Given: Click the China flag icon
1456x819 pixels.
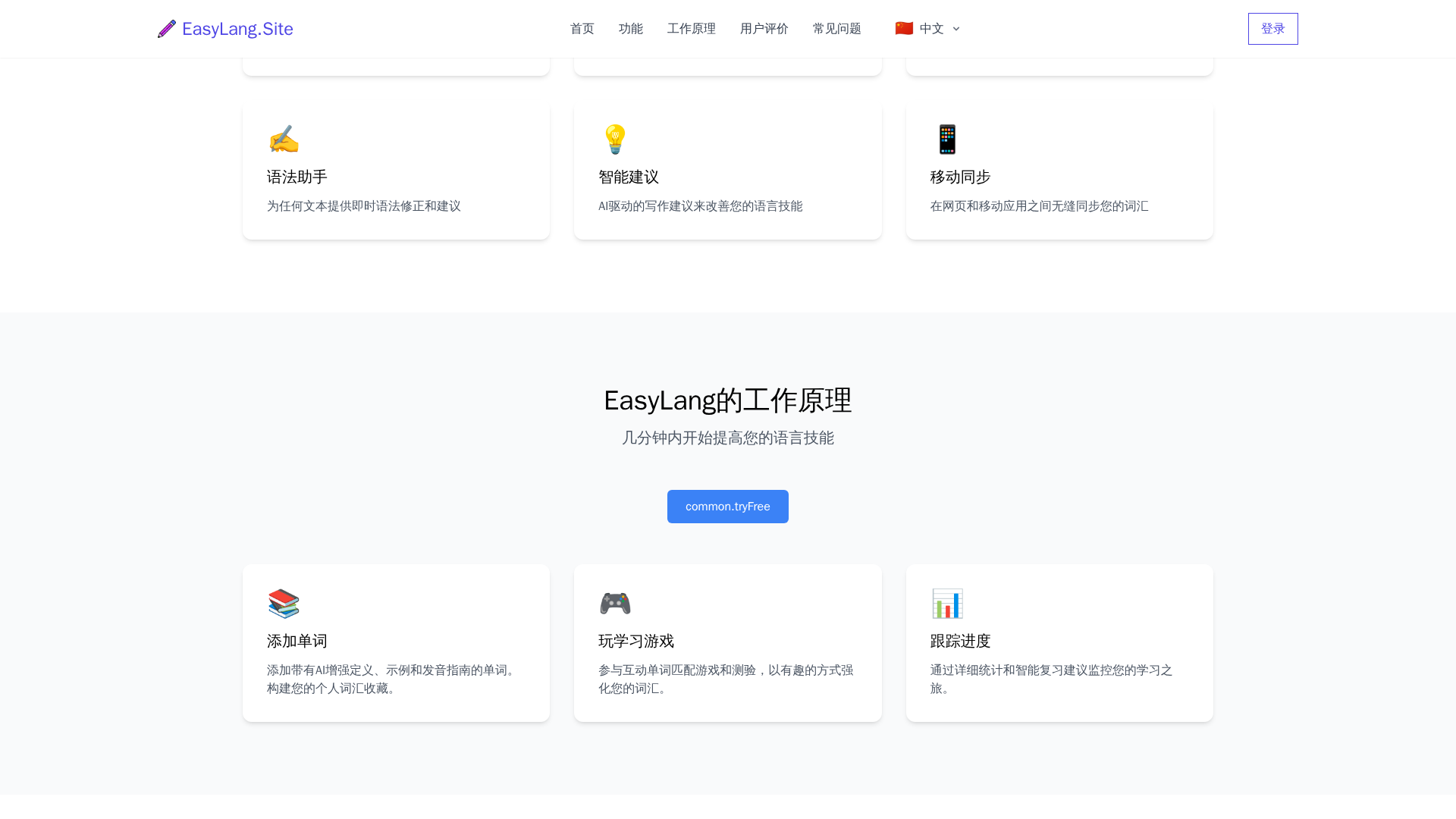Looking at the screenshot, I should [x=904, y=29].
